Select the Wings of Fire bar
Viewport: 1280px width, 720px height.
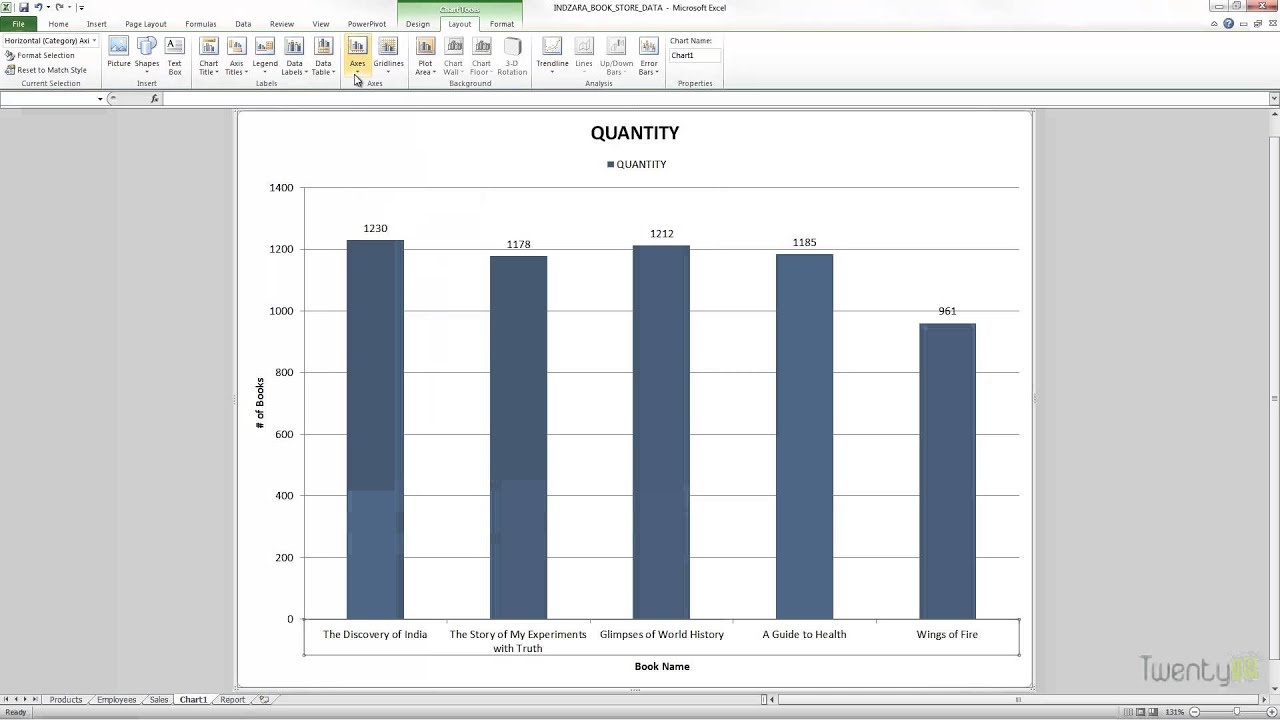pos(947,471)
